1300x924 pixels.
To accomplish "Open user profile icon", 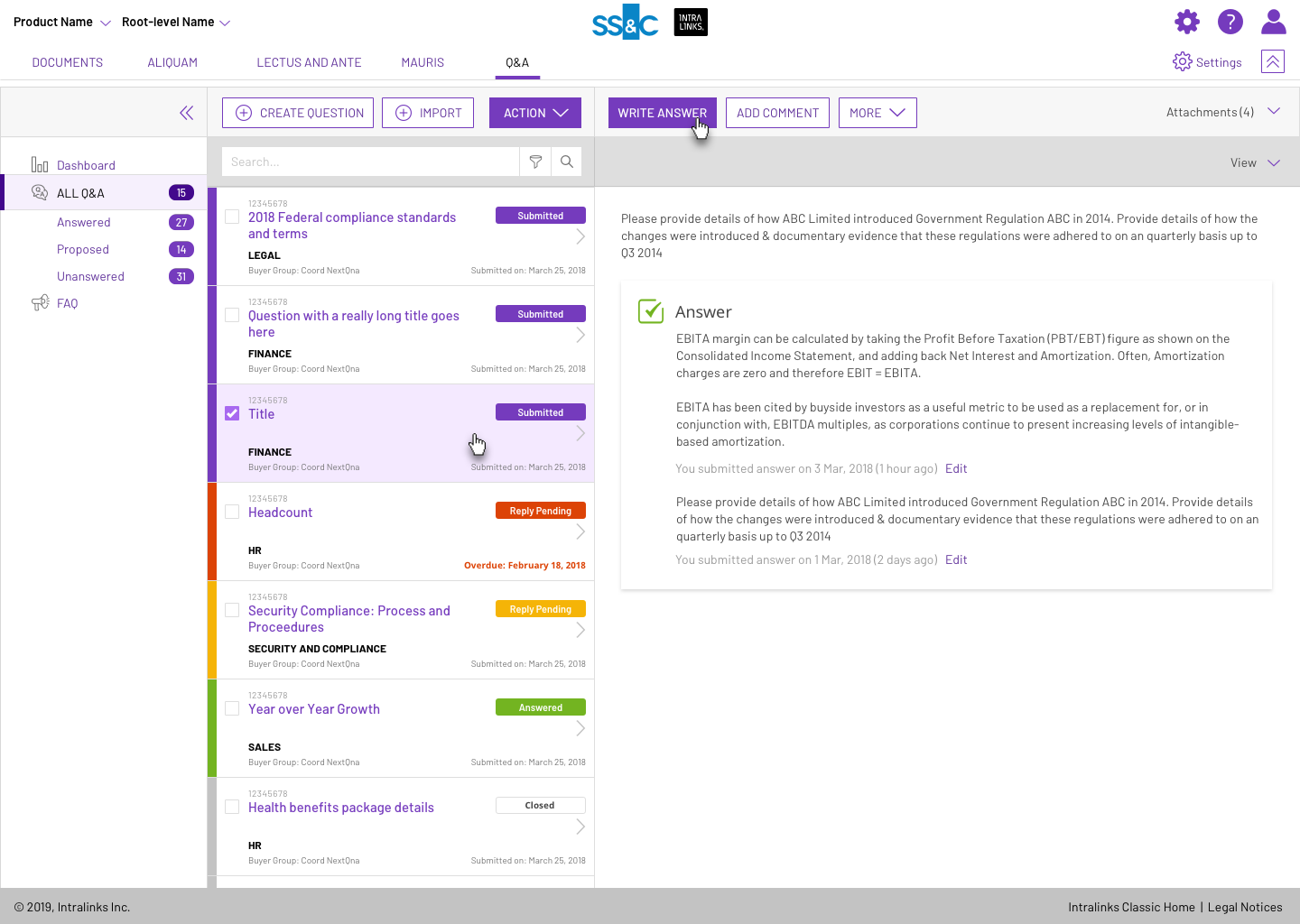I will click(x=1274, y=22).
